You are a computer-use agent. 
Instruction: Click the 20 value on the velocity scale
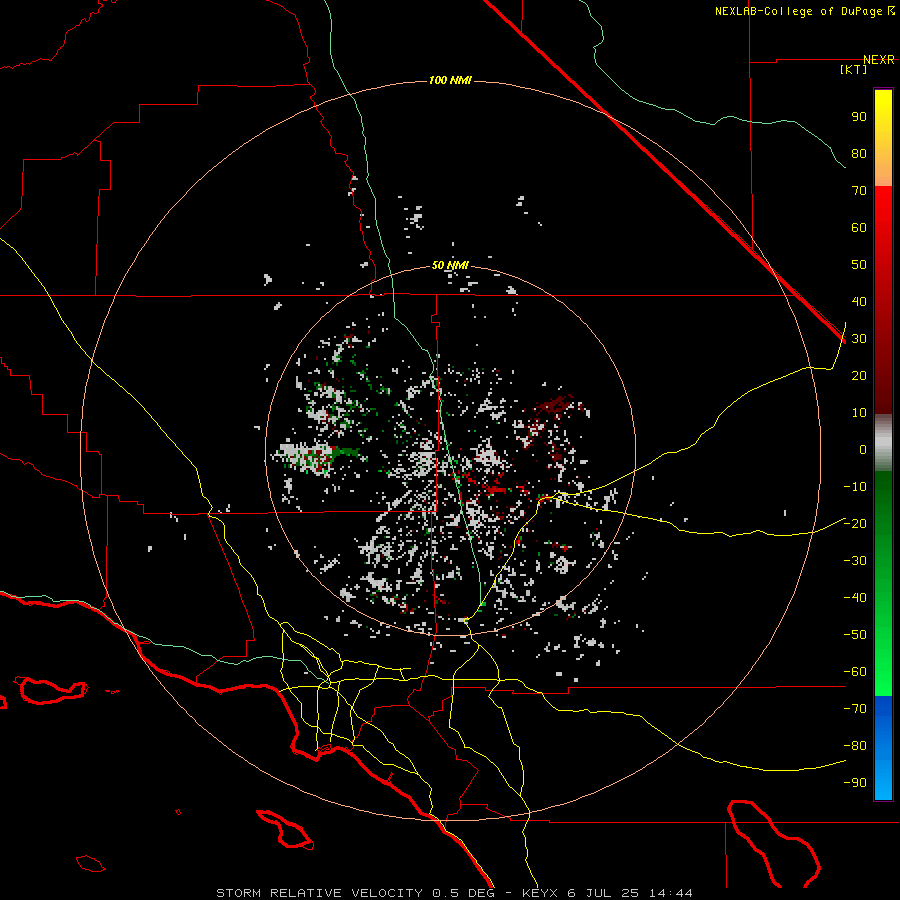859,375
